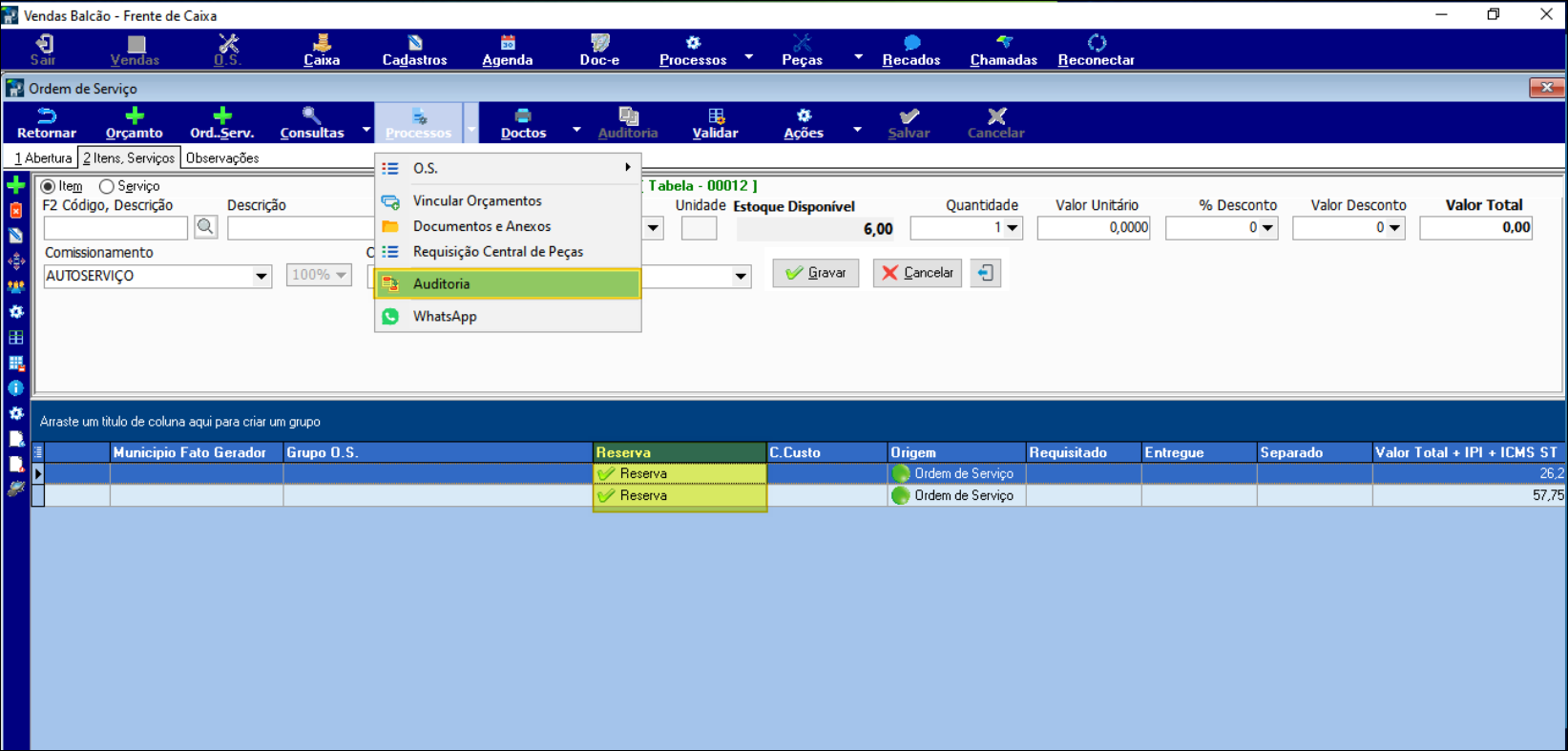Click the blue info icon in left sidebar
This screenshot has height=751, width=1568.
tap(16, 388)
